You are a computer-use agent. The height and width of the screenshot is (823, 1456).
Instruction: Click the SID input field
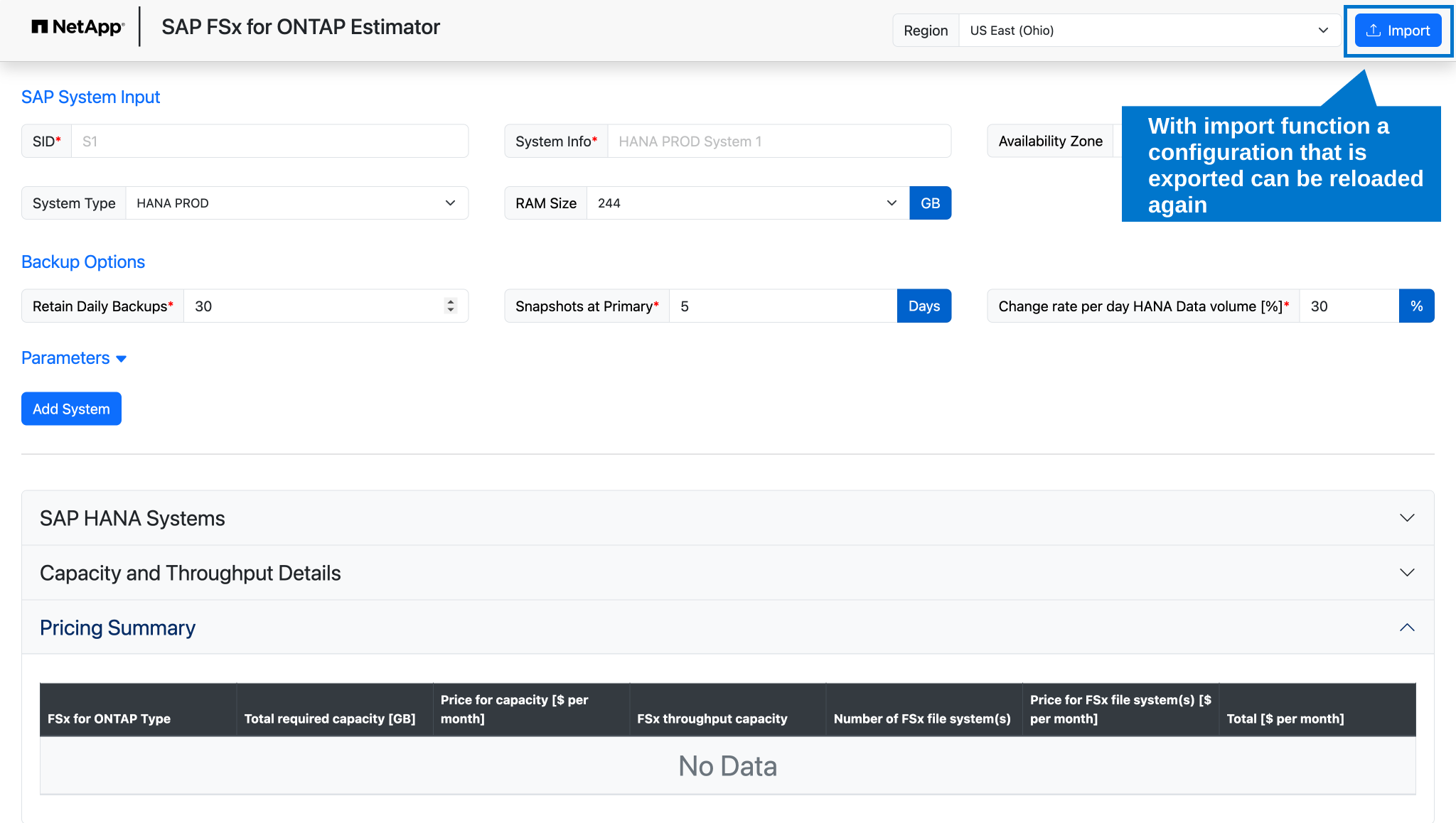click(269, 141)
